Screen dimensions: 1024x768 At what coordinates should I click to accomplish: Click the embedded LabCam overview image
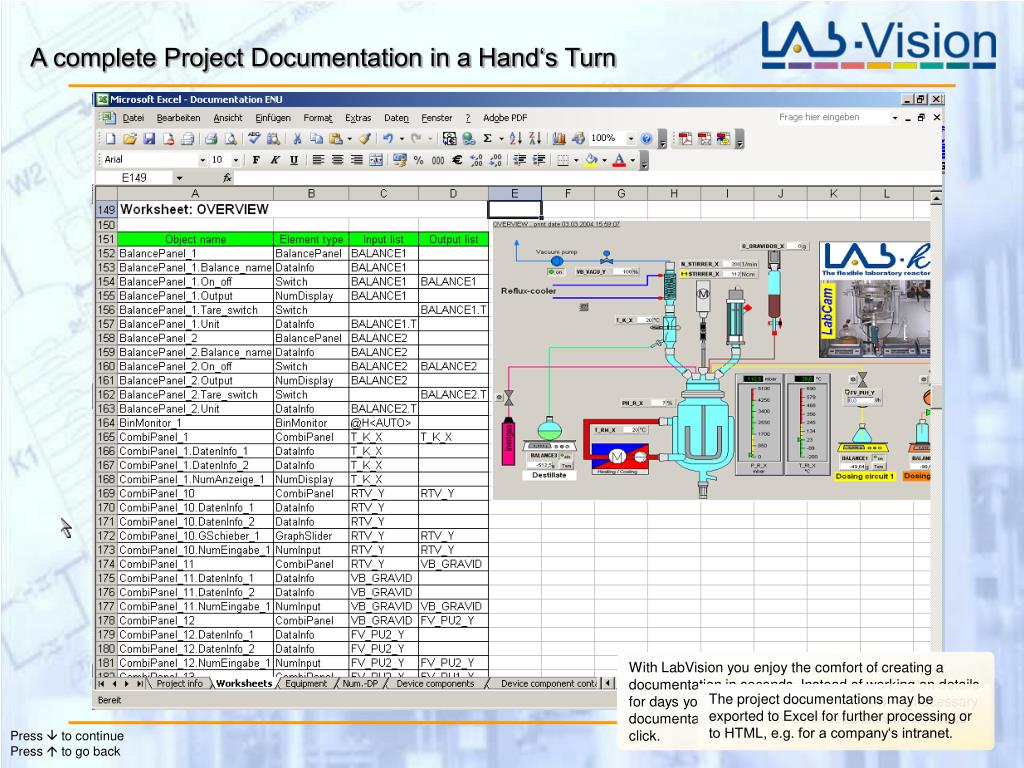(x=712, y=360)
